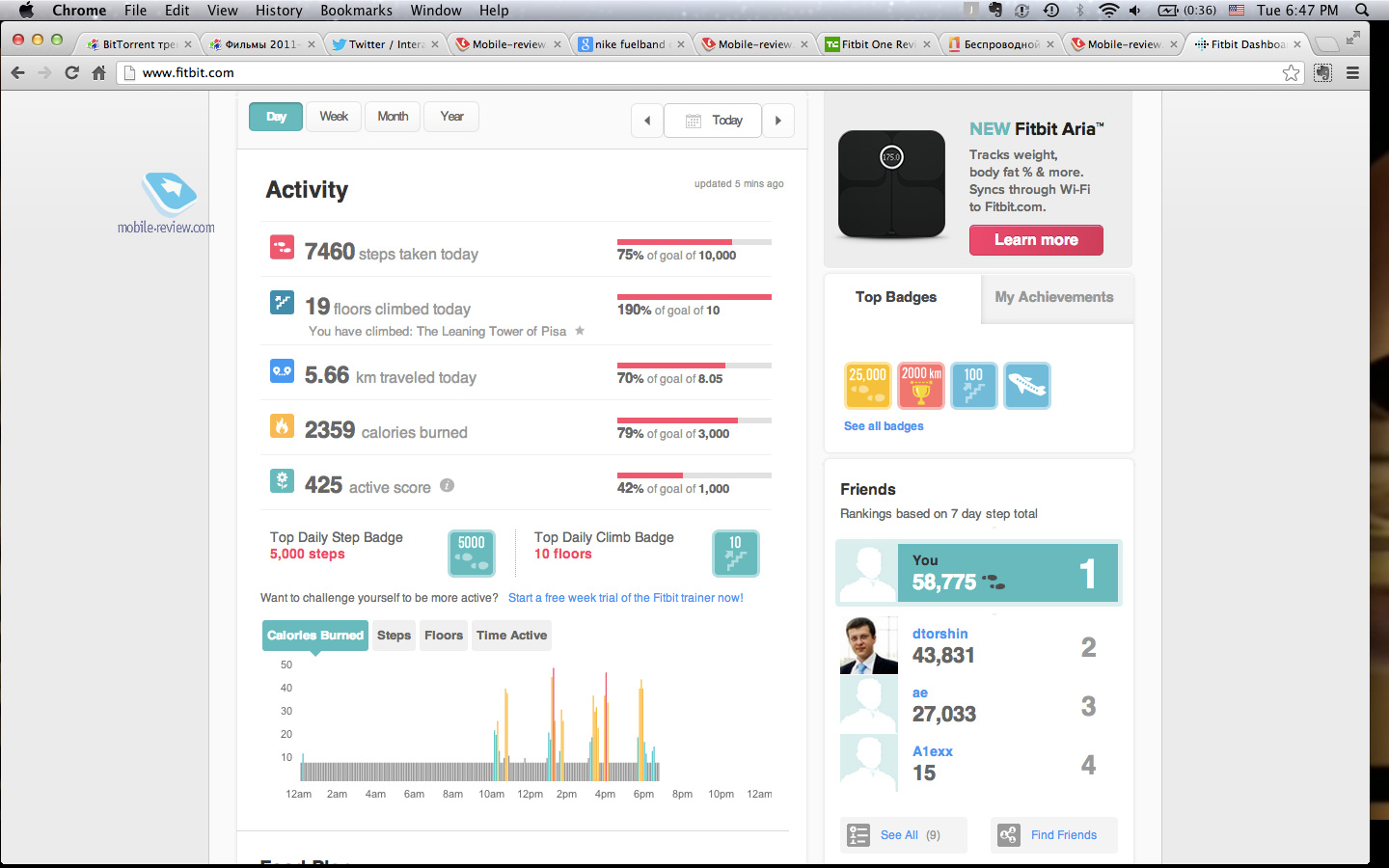Click Chrome back navigation arrow
Screen dimensions: 1389x868
tap(17, 72)
